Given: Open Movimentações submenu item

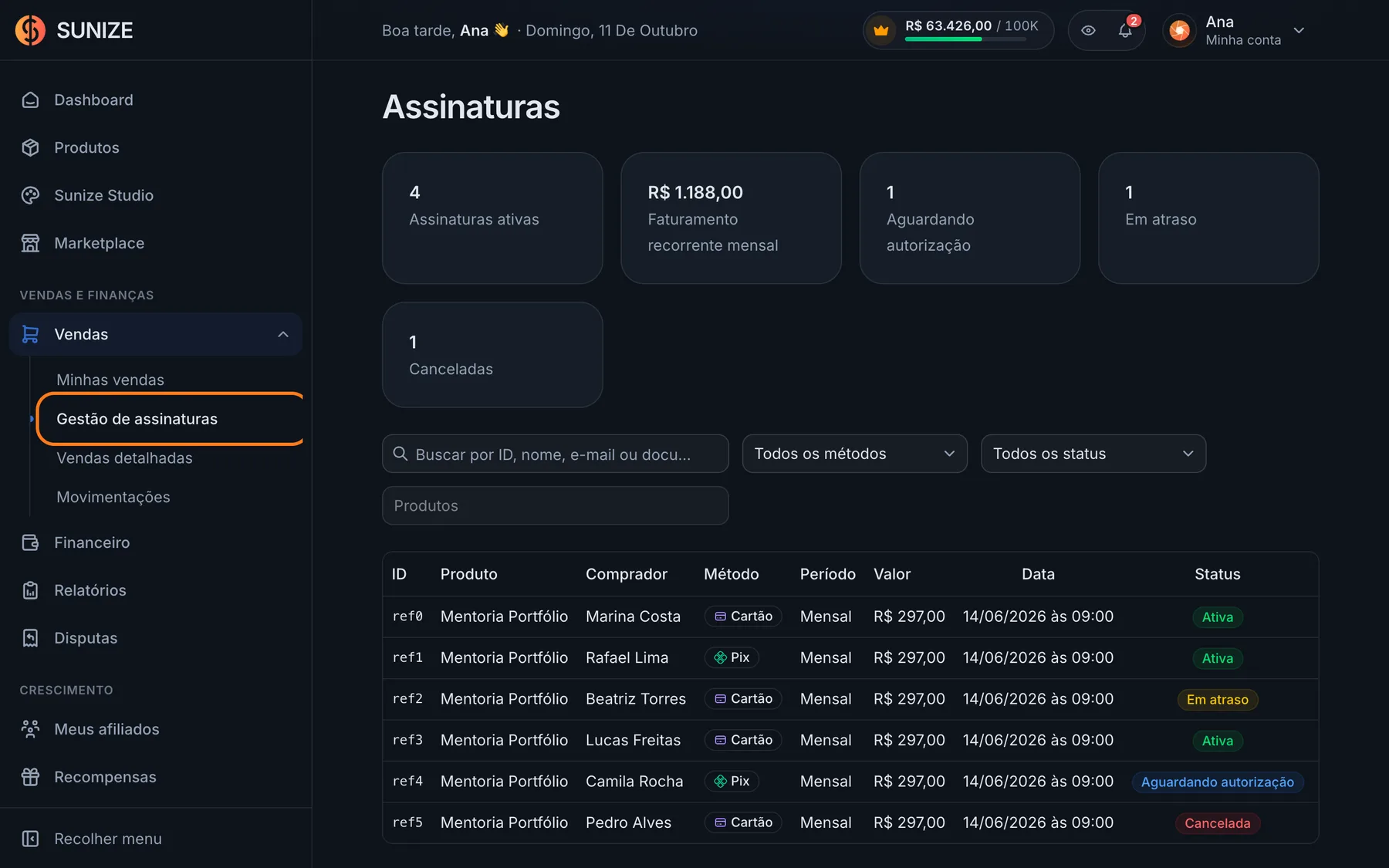Looking at the screenshot, I should pyautogui.click(x=113, y=498).
